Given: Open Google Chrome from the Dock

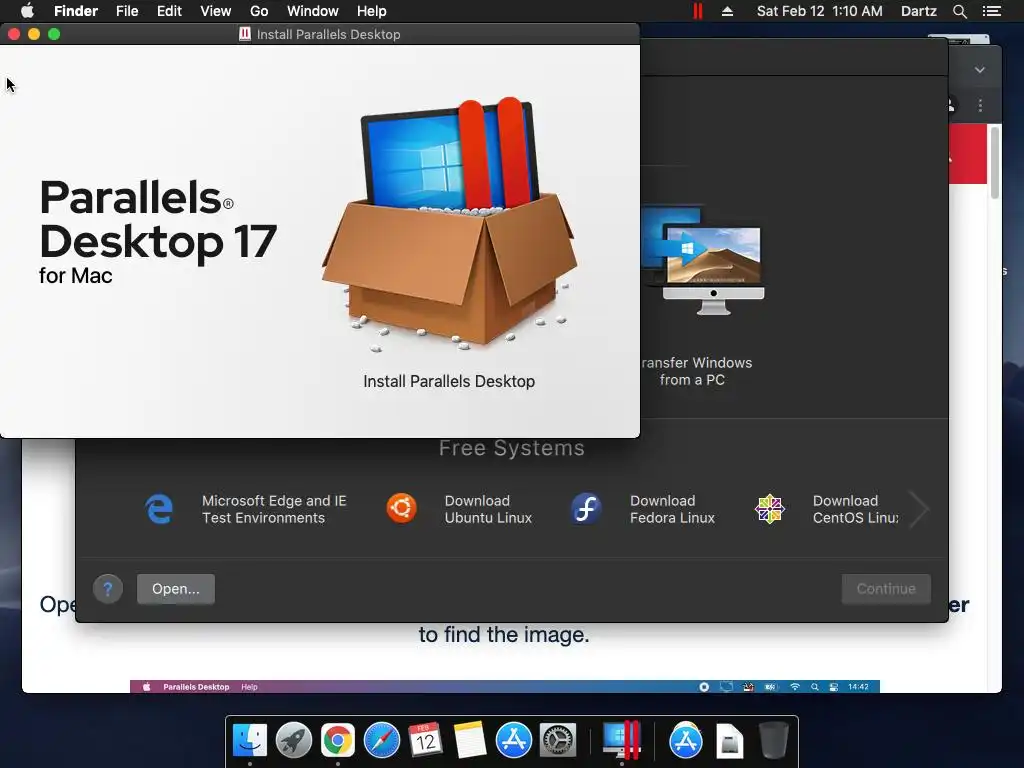Looking at the screenshot, I should pos(338,740).
